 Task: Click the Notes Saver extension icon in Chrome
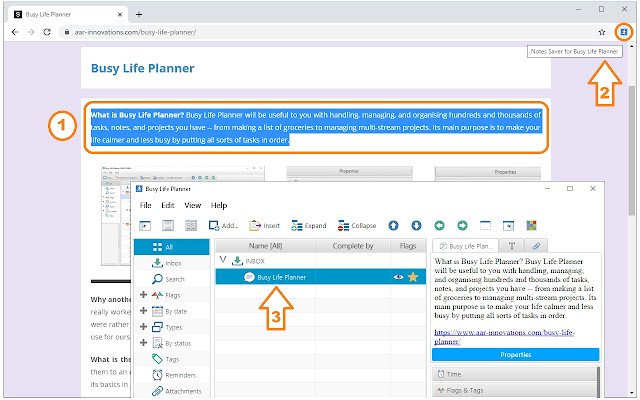coord(623,32)
